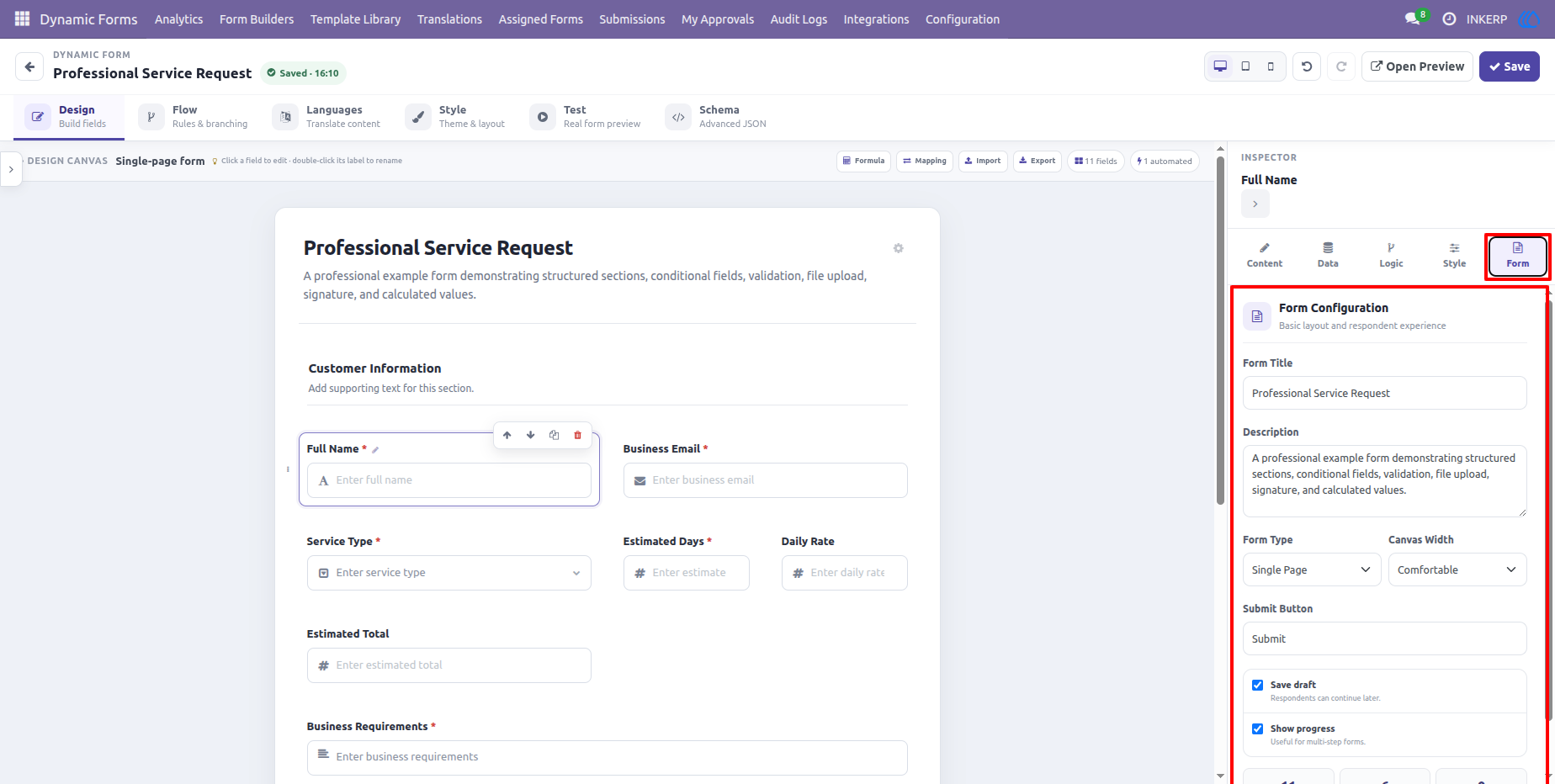Open the Service Type dropdown on canvas
The height and width of the screenshot is (784, 1555).
click(449, 573)
